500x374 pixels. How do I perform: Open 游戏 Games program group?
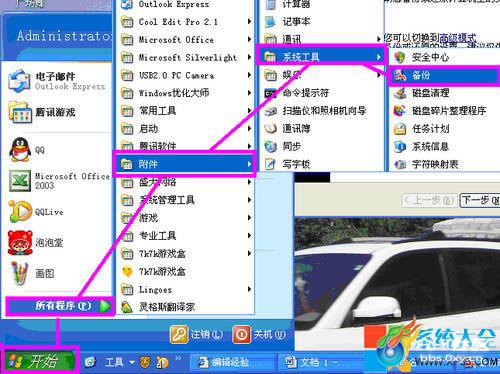(185, 218)
